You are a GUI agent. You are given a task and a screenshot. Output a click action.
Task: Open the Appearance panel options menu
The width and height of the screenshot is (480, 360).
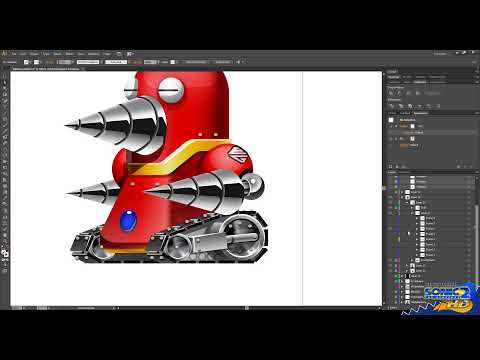tap(476, 113)
